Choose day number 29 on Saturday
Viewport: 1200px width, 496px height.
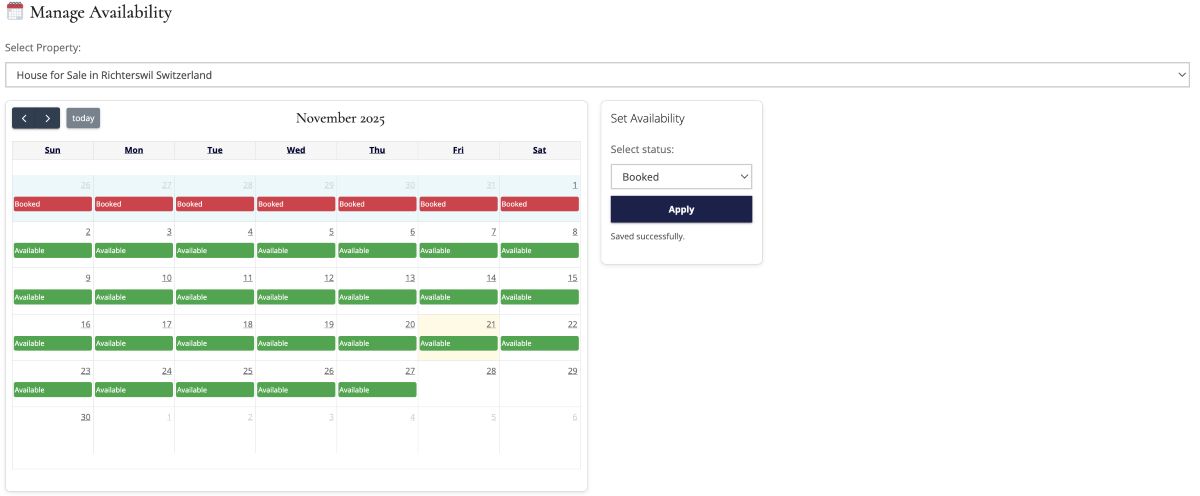(572, 371)
